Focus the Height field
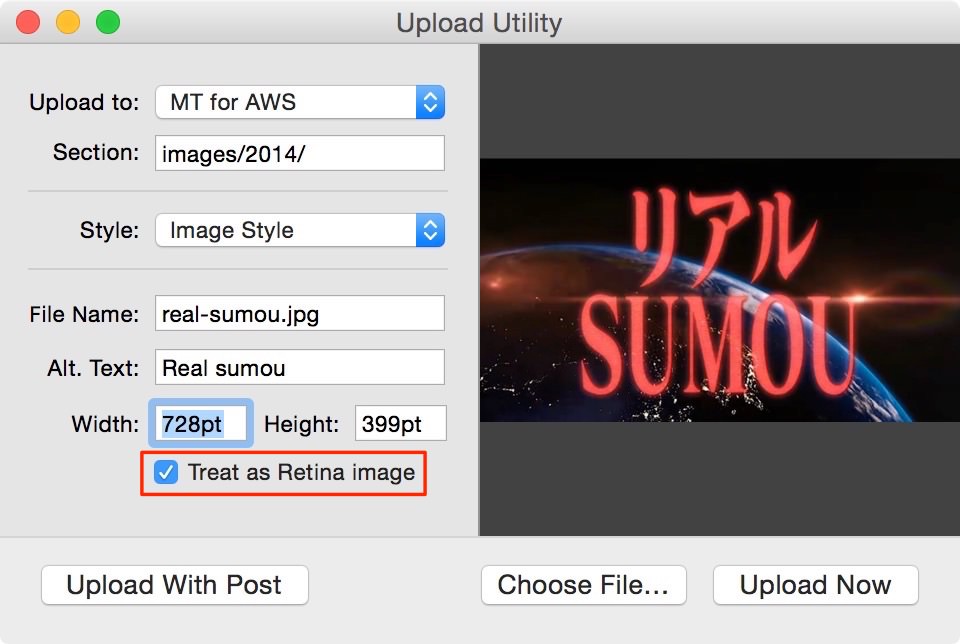 click(401, 423)
